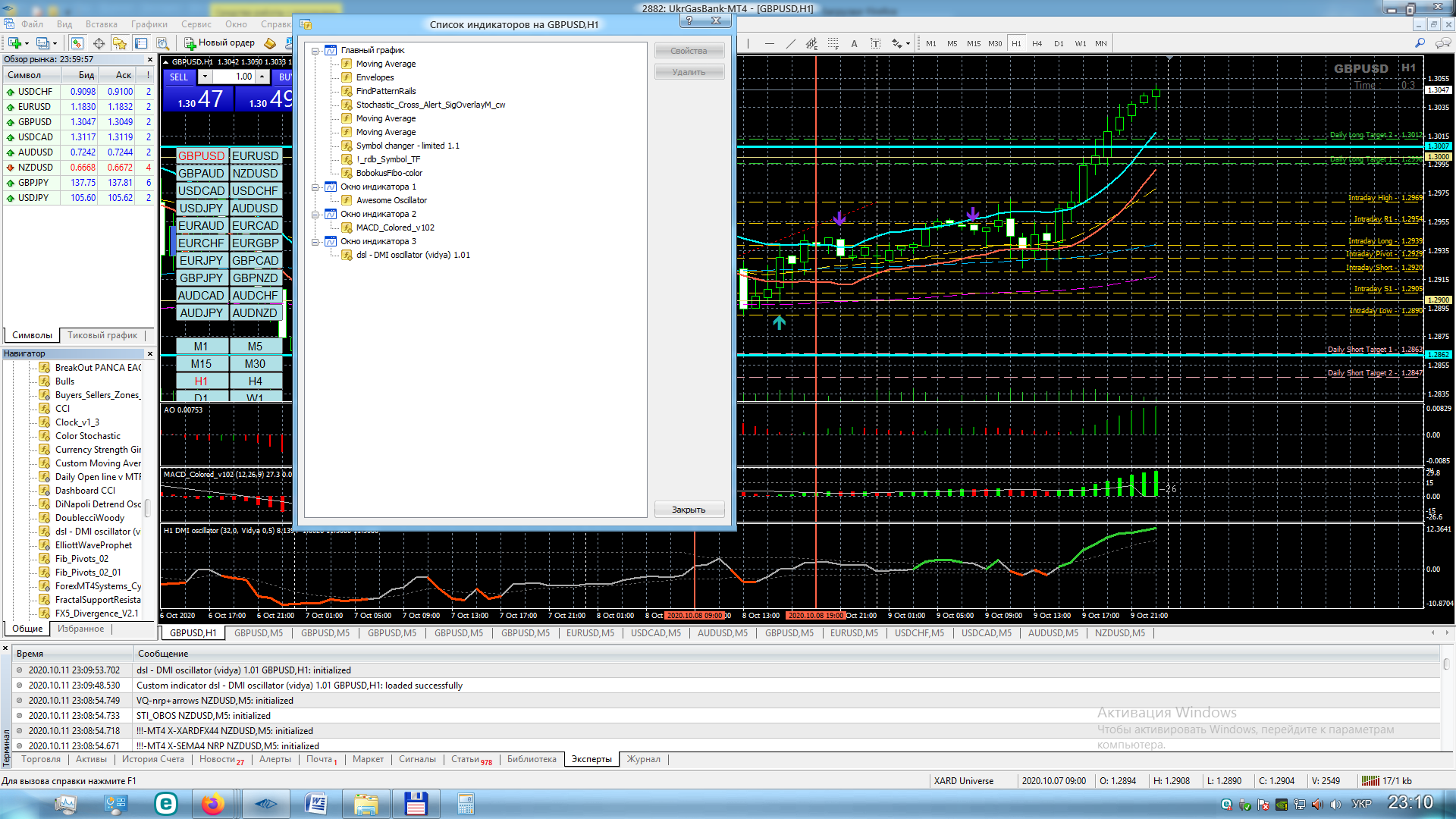
Task: Switch to the Журнал terminal tab
Action: 643,759
